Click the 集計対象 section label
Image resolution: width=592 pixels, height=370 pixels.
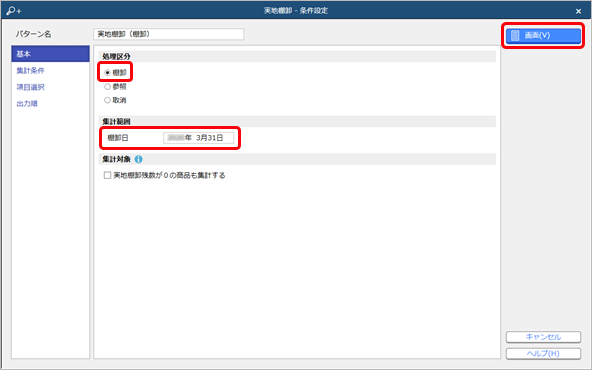click(116, 159)
